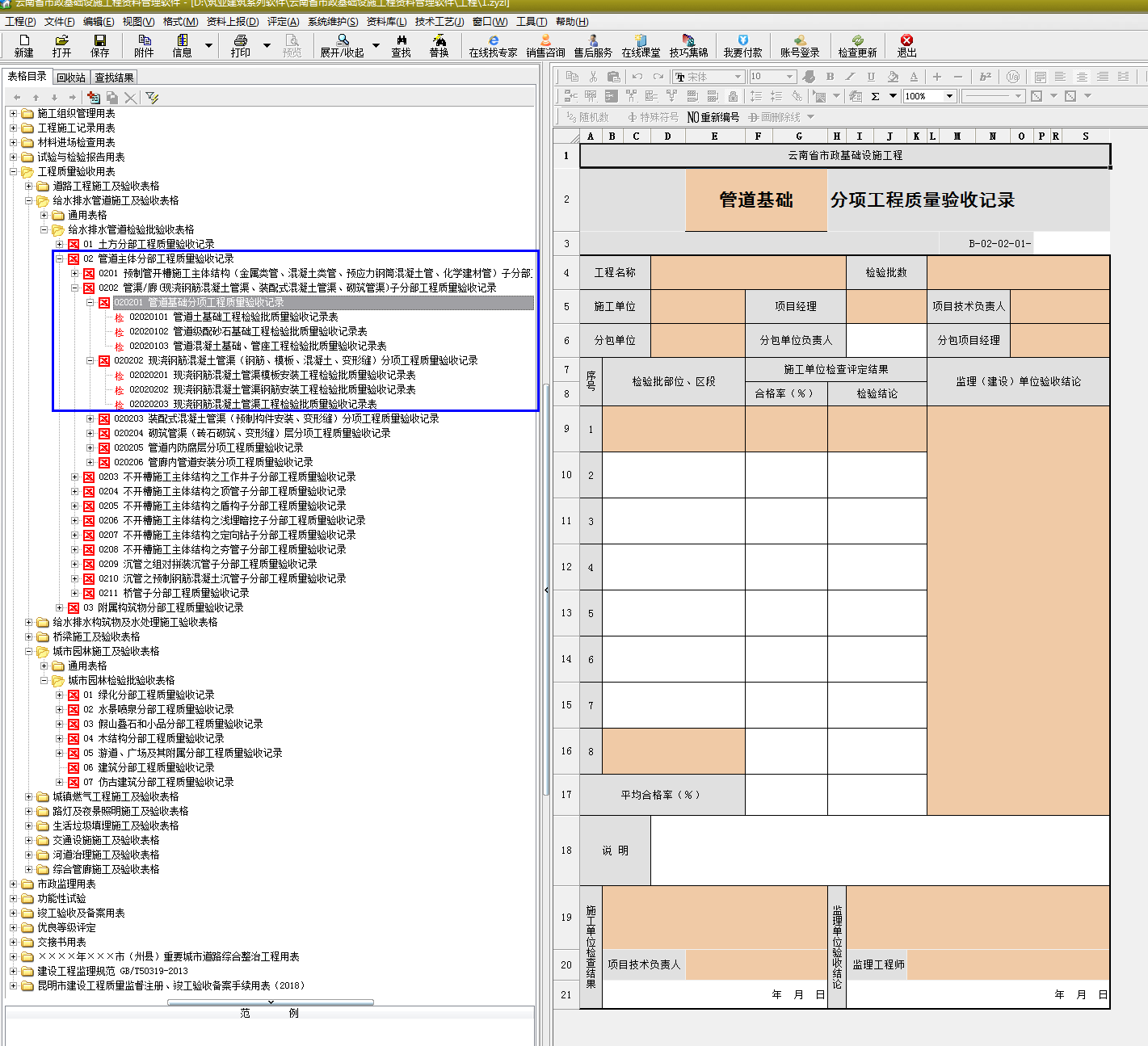Click the 售后服务 after-sales service icon
Screen dimensions: 1148x1046
pyautogui.click(x=593, y=45)
